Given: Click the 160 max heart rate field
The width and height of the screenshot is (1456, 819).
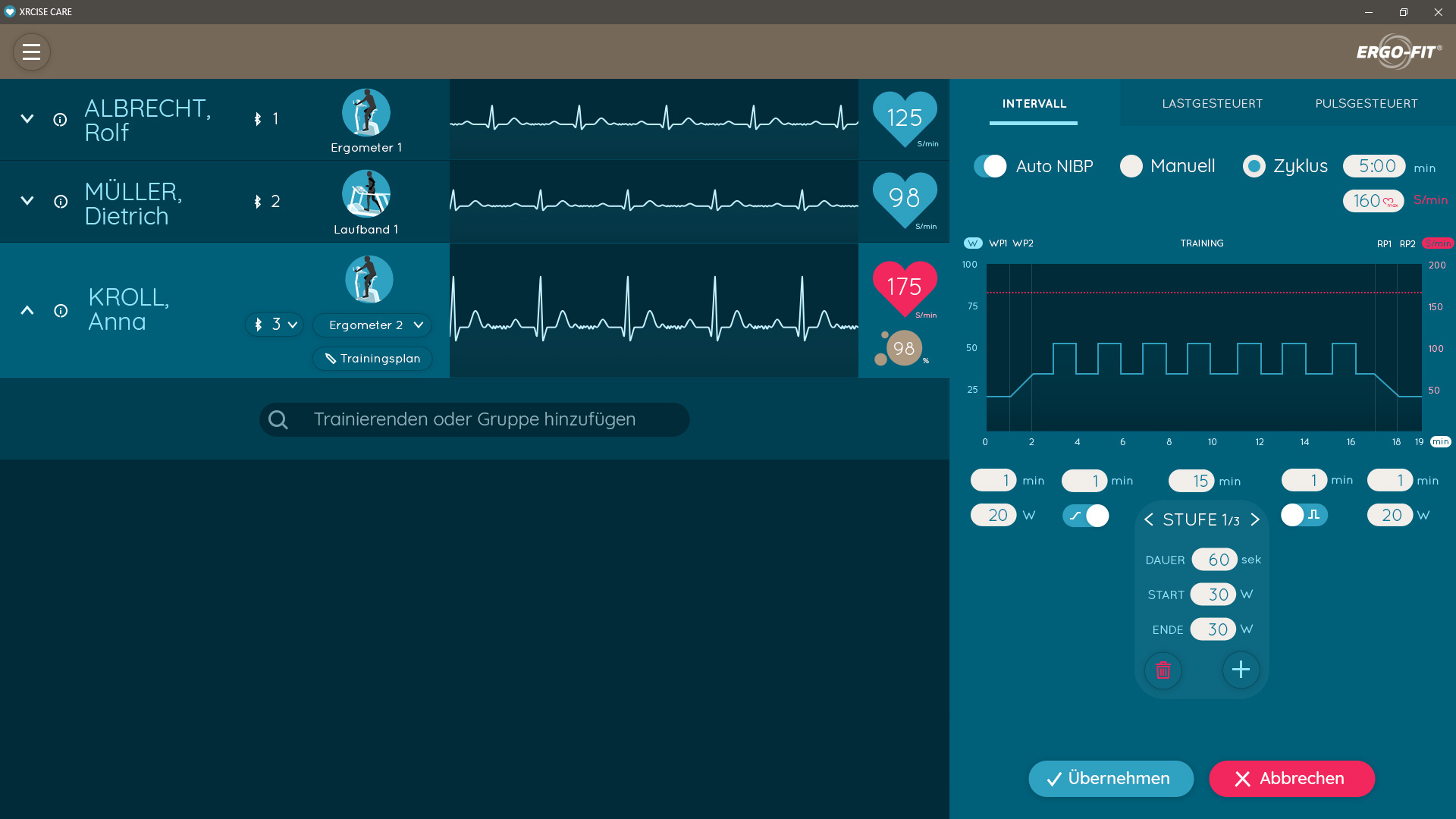Looking at the screenshot, I should pyautogui.click(x=1373, y=201).
